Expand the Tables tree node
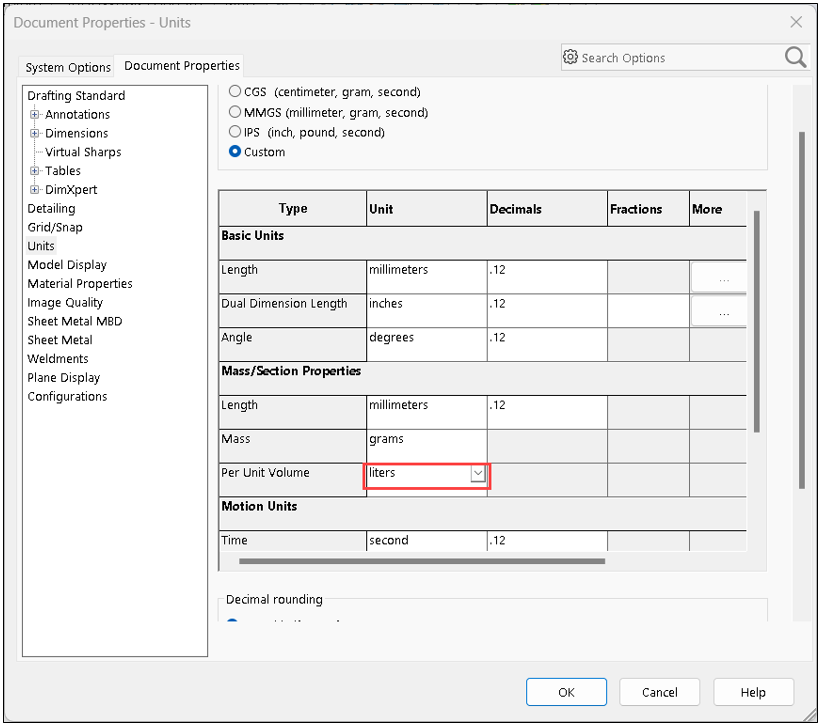 tap(35, 170)
